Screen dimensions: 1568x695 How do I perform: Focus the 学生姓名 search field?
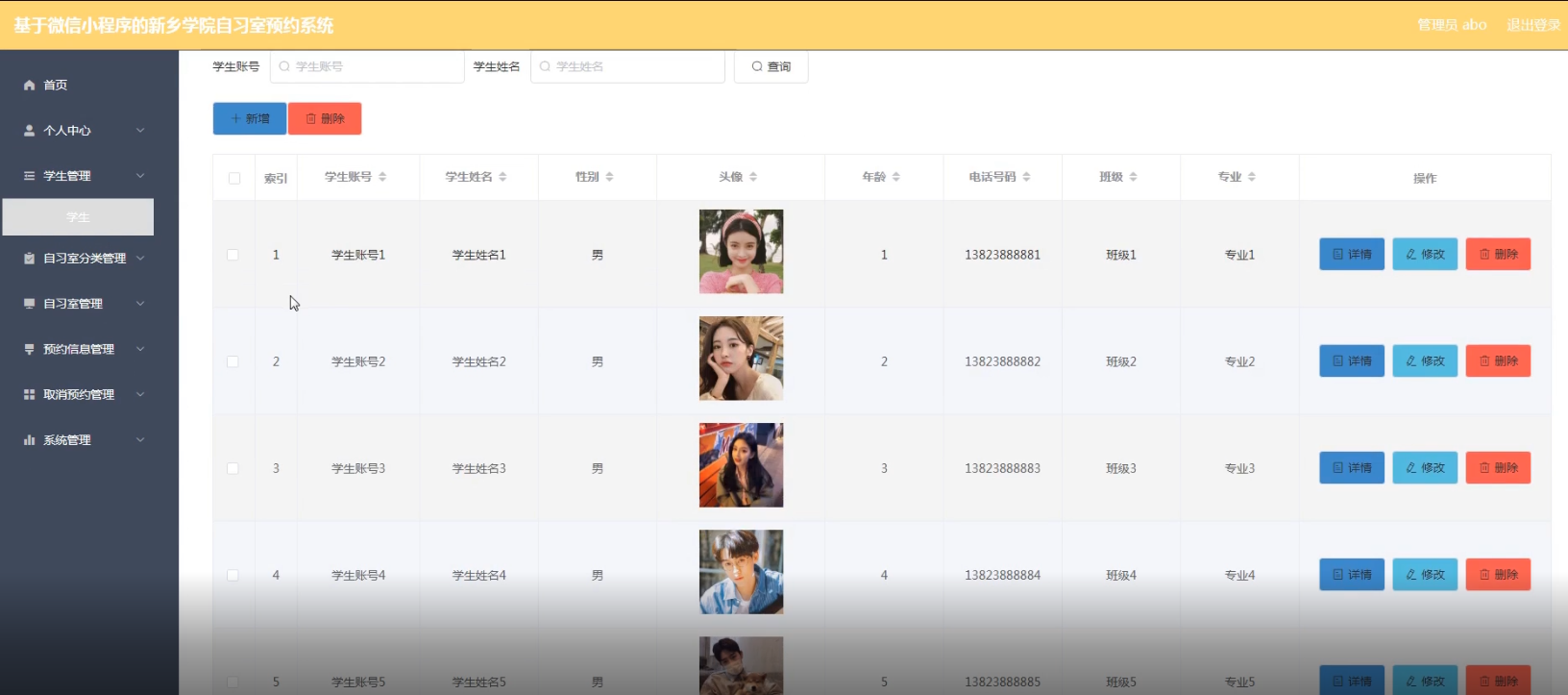(627, 67)
